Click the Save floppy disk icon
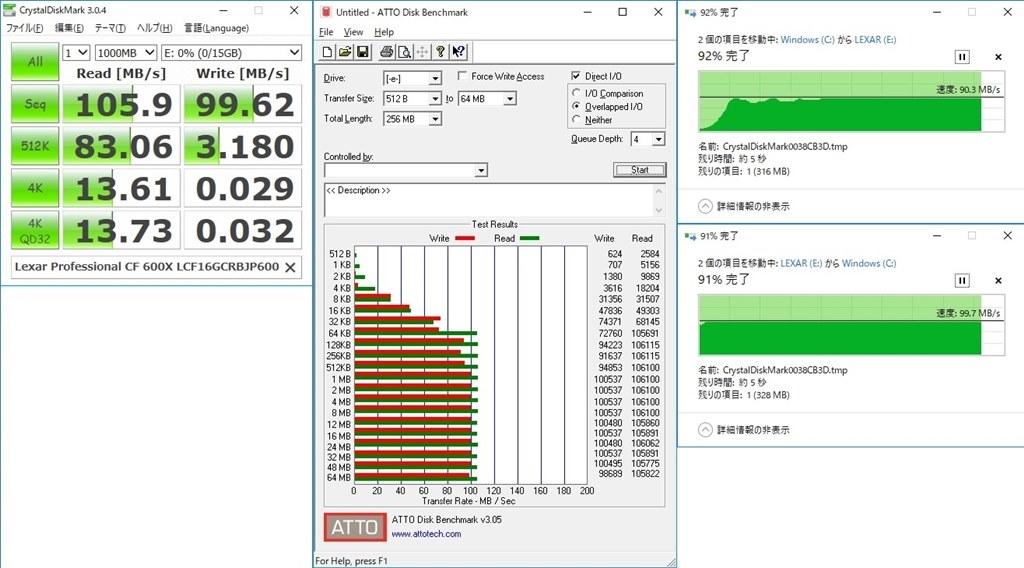 (x=362, y=52)
